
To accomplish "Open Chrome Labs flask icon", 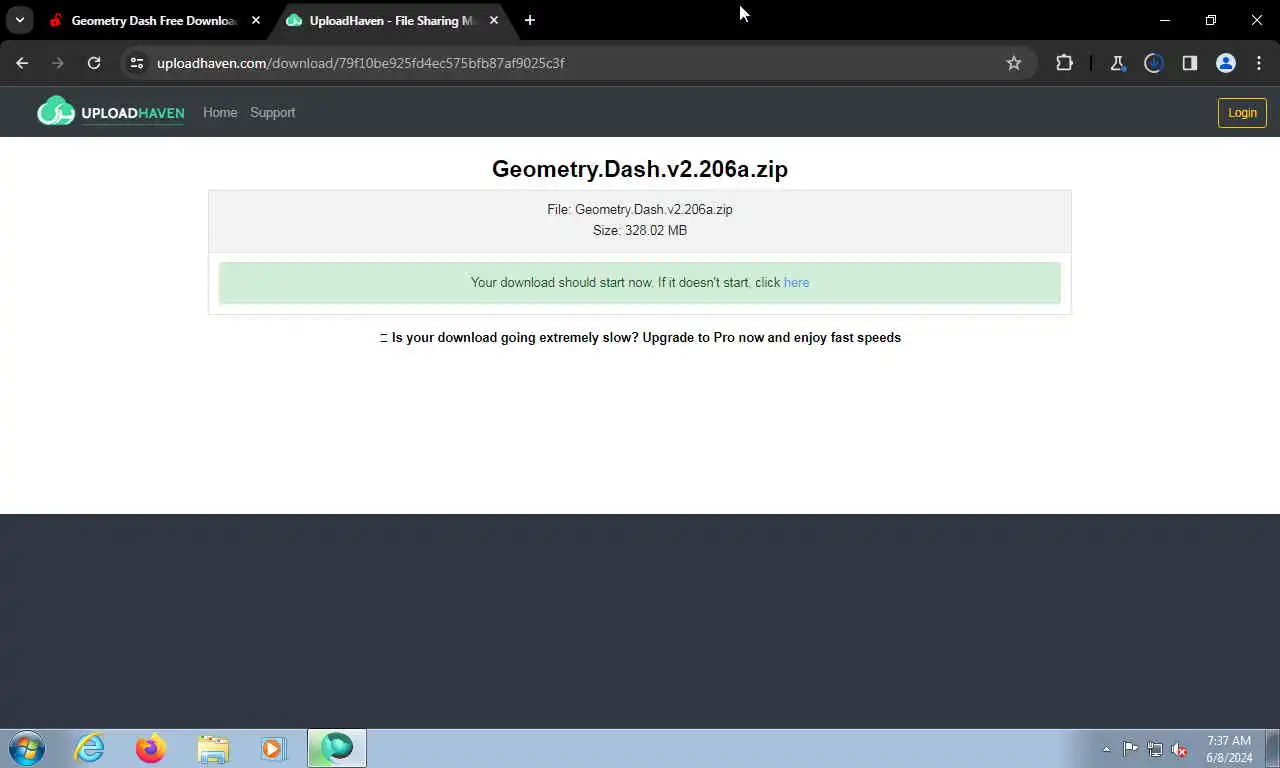I will [x=1118, y=63].
